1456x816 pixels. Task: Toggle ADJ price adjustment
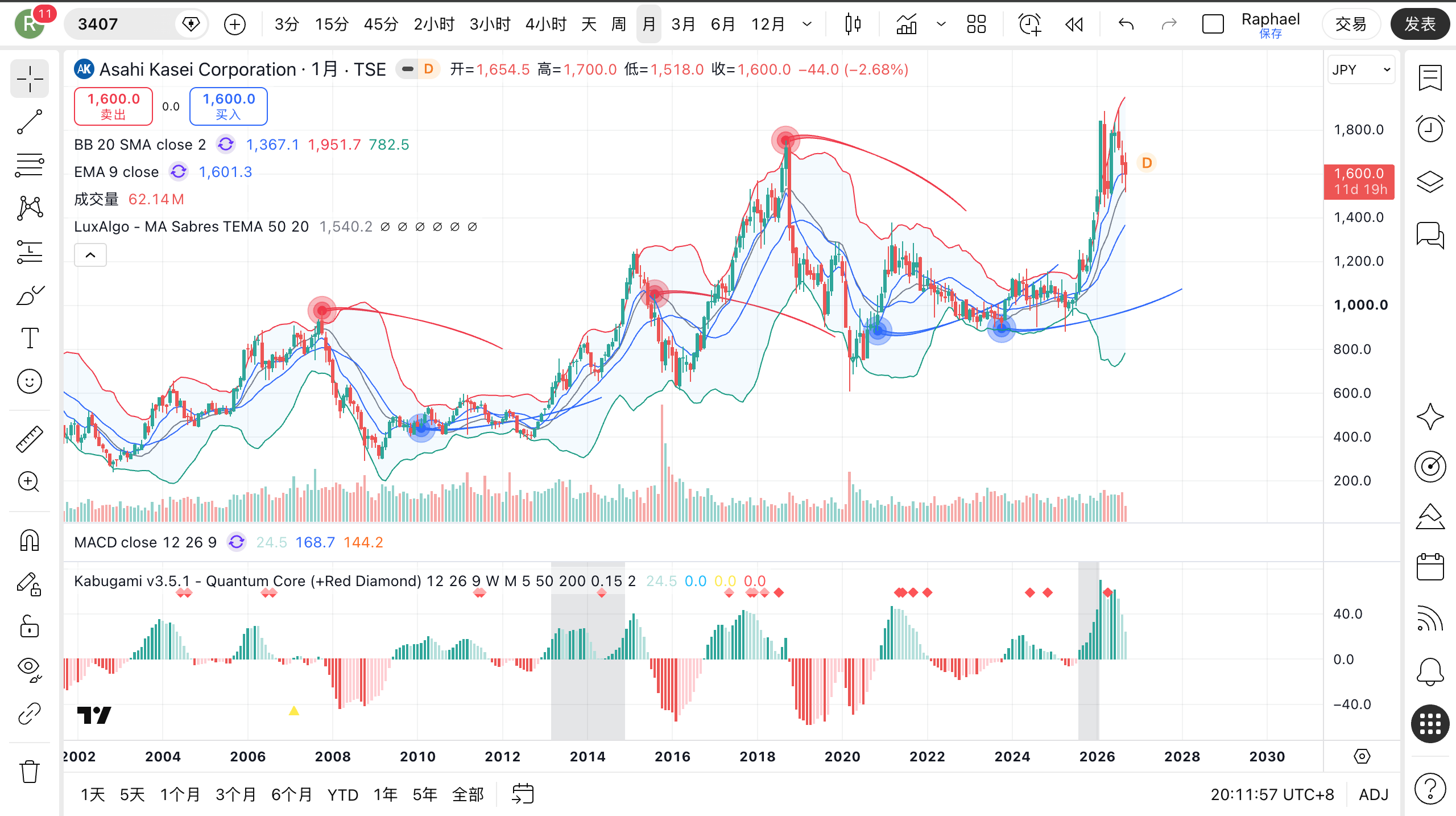[1374, 794]
